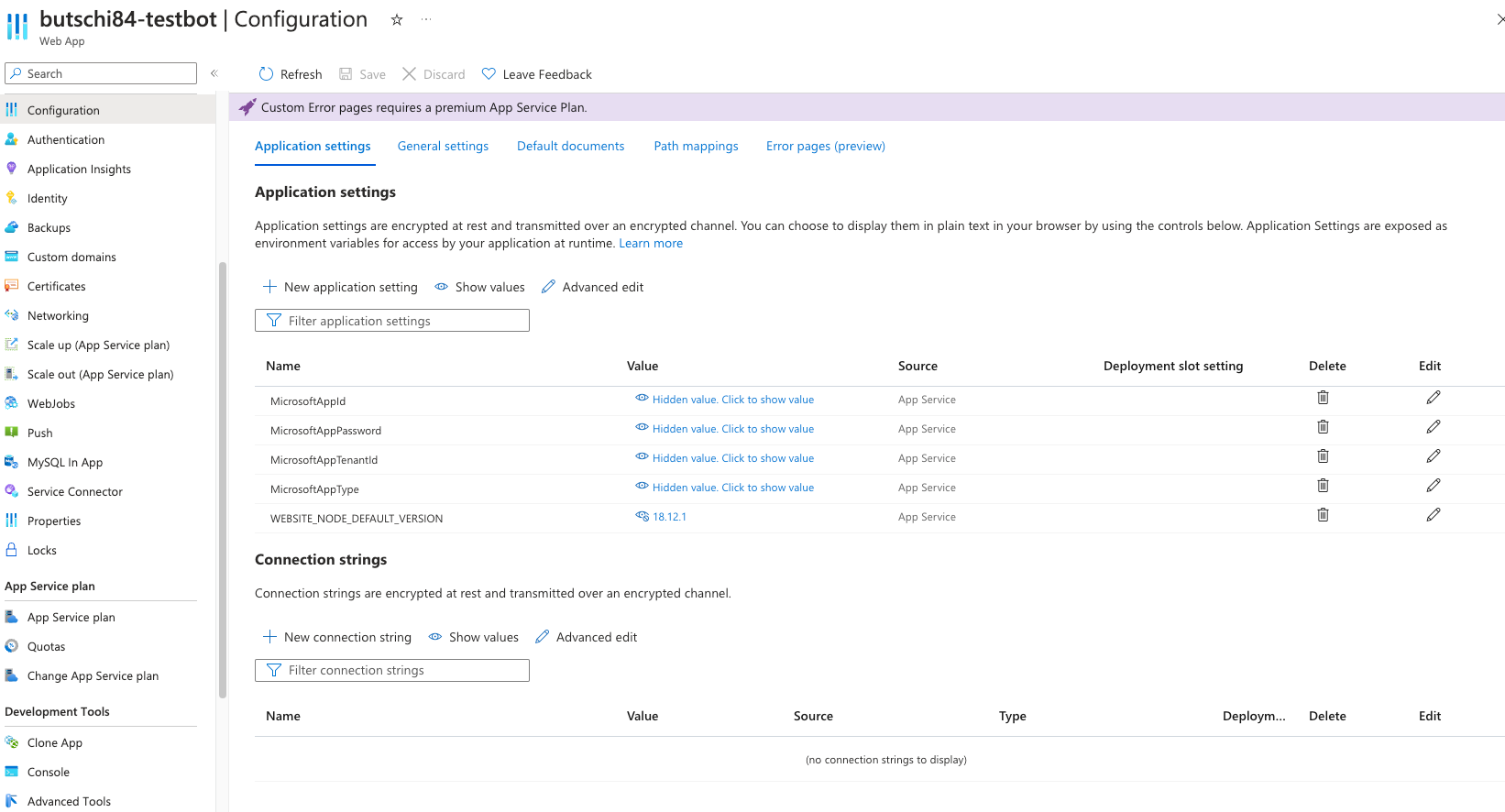Image resolution: width=1505 pixels, height=812 pixels.
Task: Open Backups in the sidebar
Action: click(49, 227)
